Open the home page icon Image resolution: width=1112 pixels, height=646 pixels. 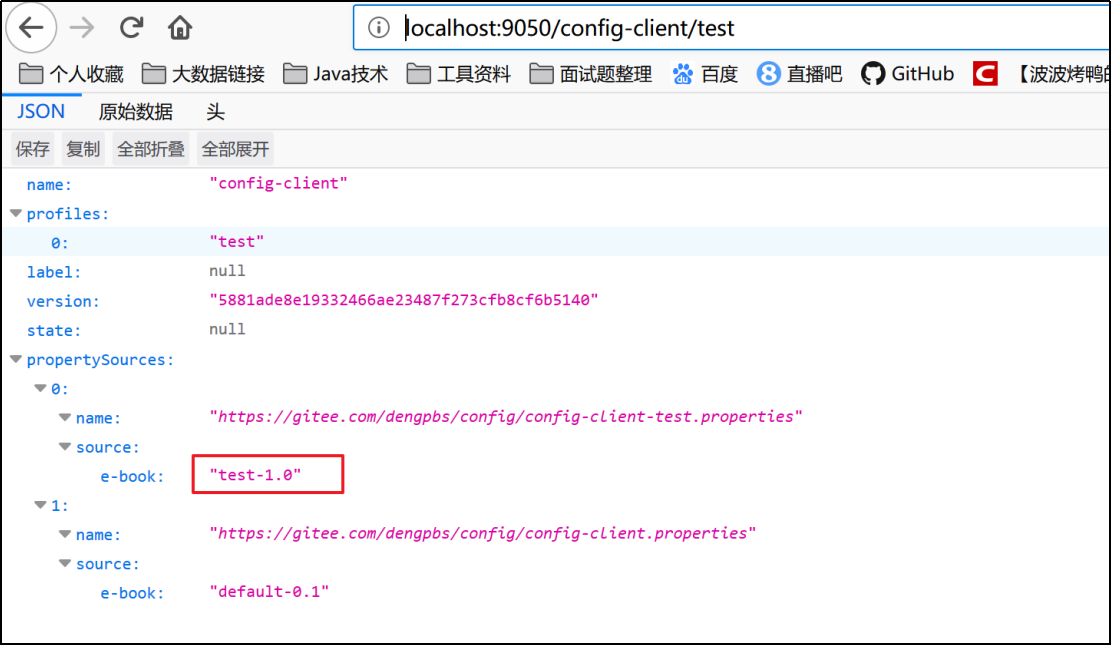click(179, 28)
